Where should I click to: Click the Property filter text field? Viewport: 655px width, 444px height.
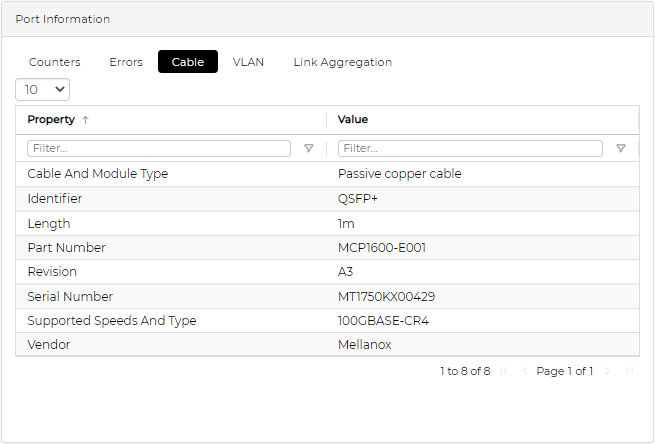click(x=159, y=148)
